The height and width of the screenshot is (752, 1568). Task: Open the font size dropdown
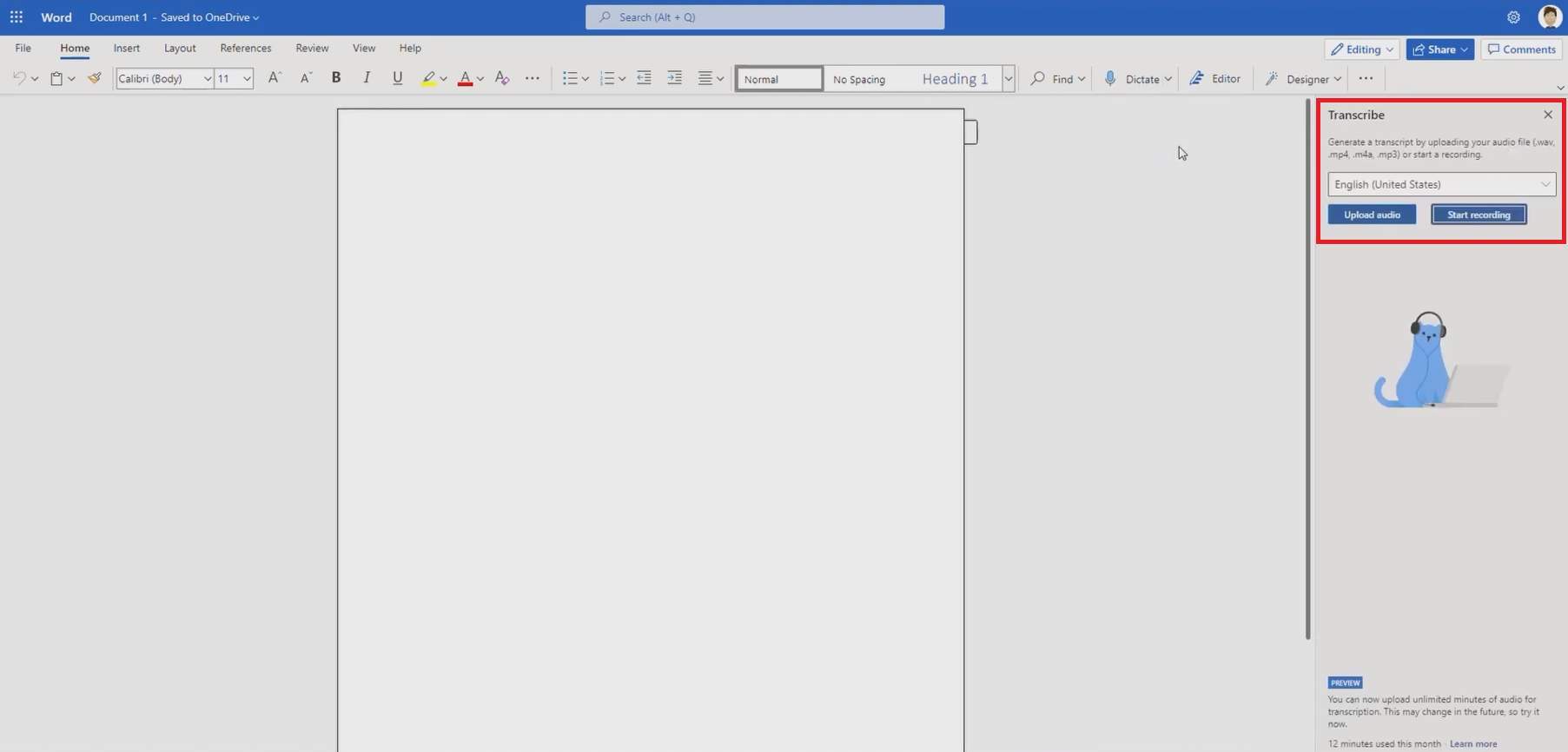[247, 78]
